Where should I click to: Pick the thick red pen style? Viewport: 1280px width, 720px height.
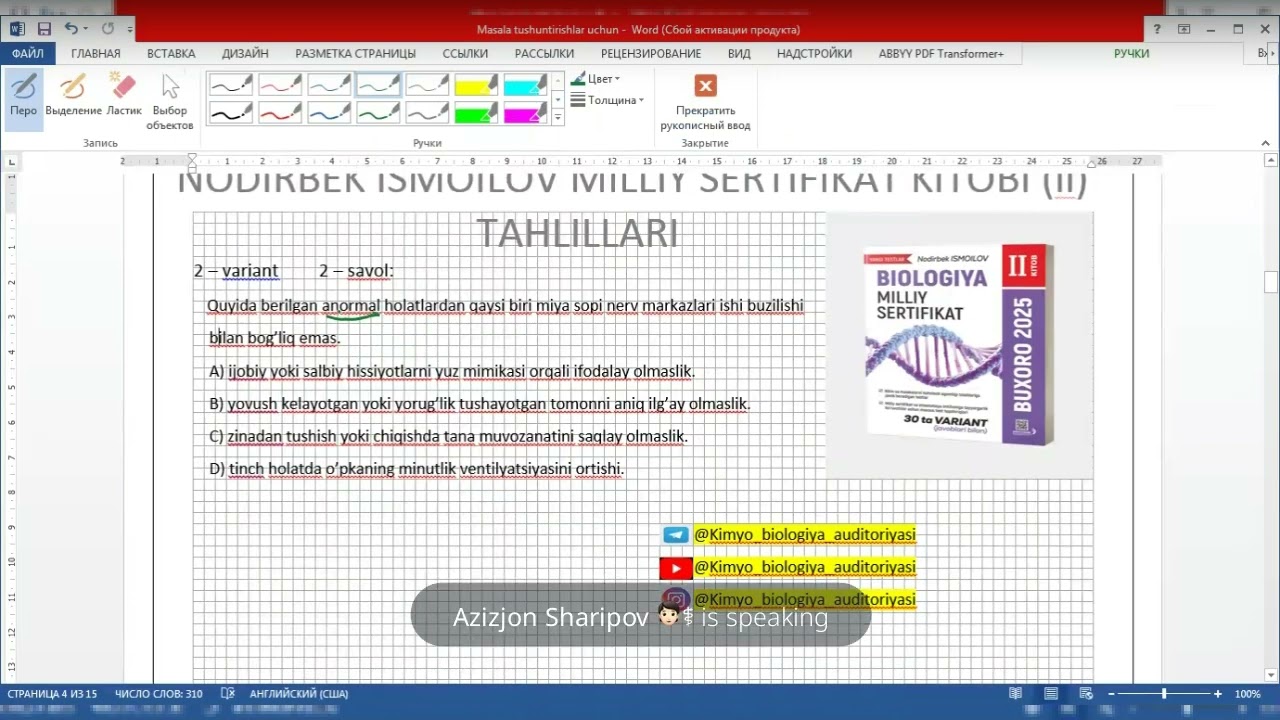(280, 112)
